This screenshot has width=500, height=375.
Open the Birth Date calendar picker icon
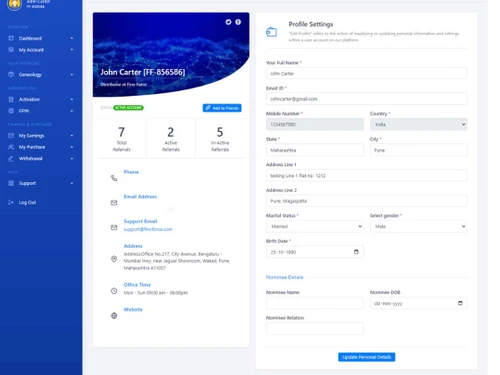[x=356, y=252]
